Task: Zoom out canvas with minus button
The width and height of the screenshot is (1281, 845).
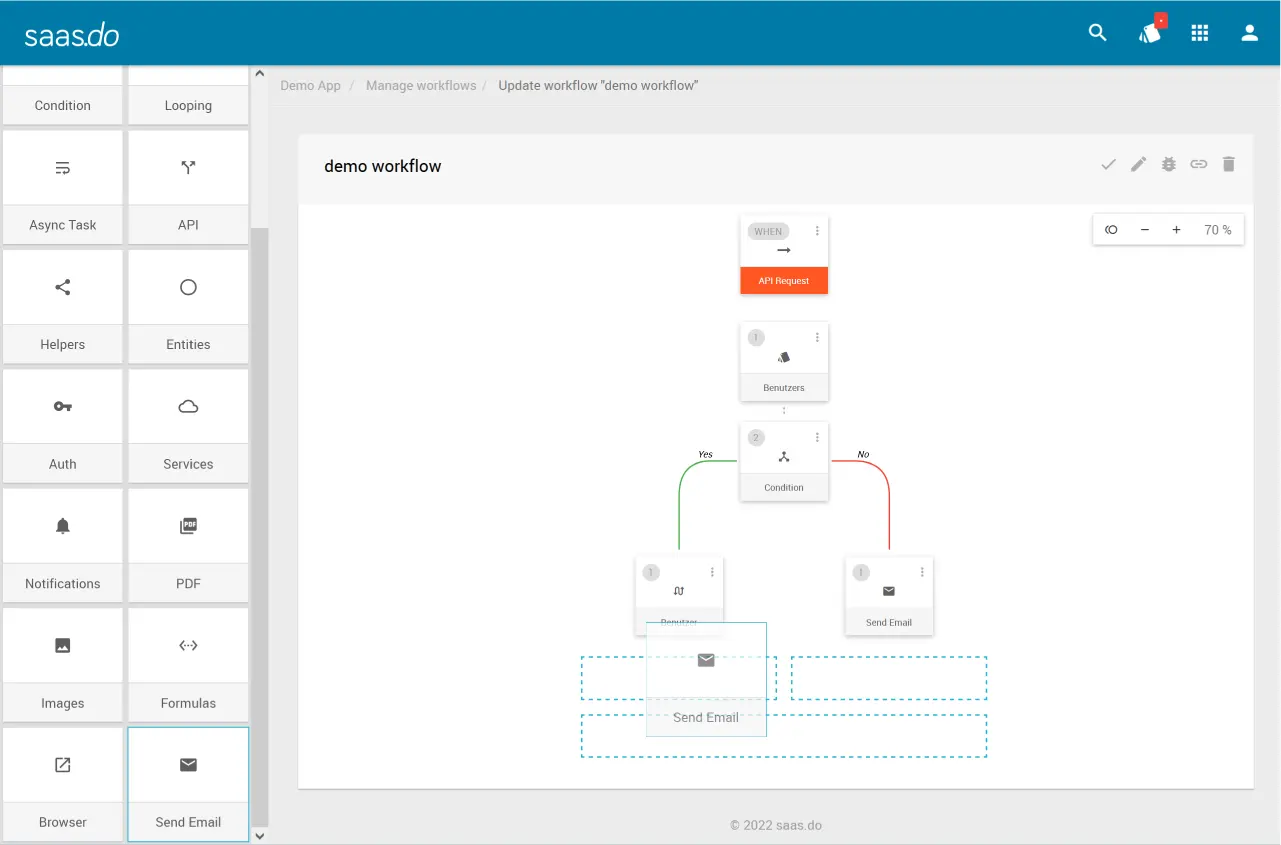Action: 1145,230
